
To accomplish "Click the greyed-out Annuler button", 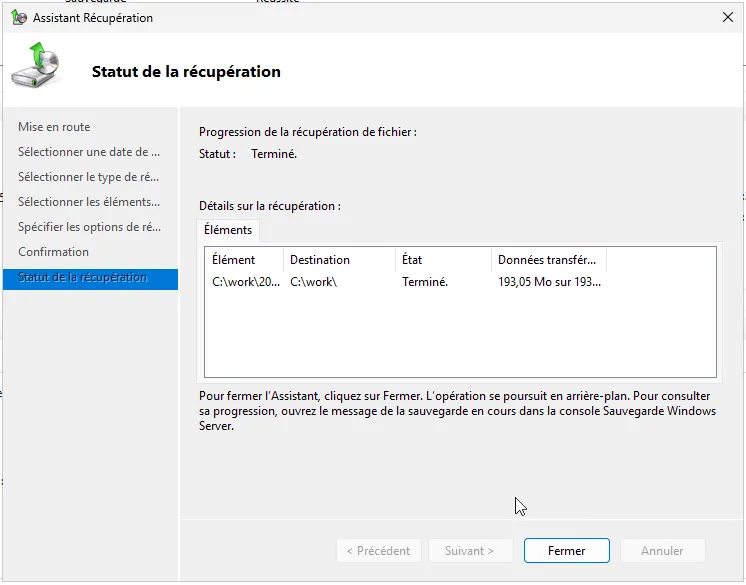I will pos(662,551).
